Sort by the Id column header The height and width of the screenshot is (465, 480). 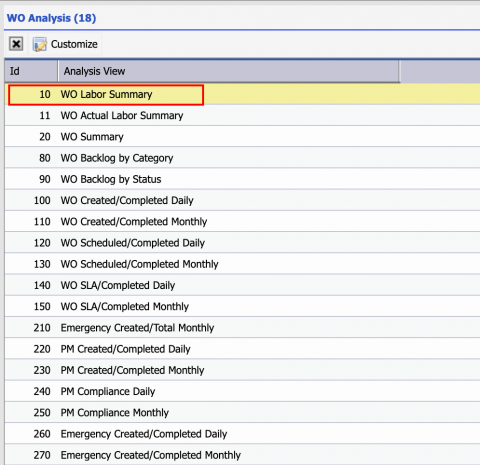click(31, 71)
